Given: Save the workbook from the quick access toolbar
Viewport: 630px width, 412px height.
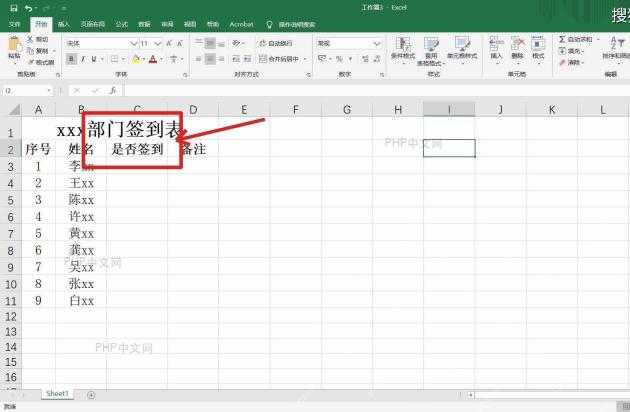Looking at the screenshot, I should pyautogui.click(x=14, y=8).
